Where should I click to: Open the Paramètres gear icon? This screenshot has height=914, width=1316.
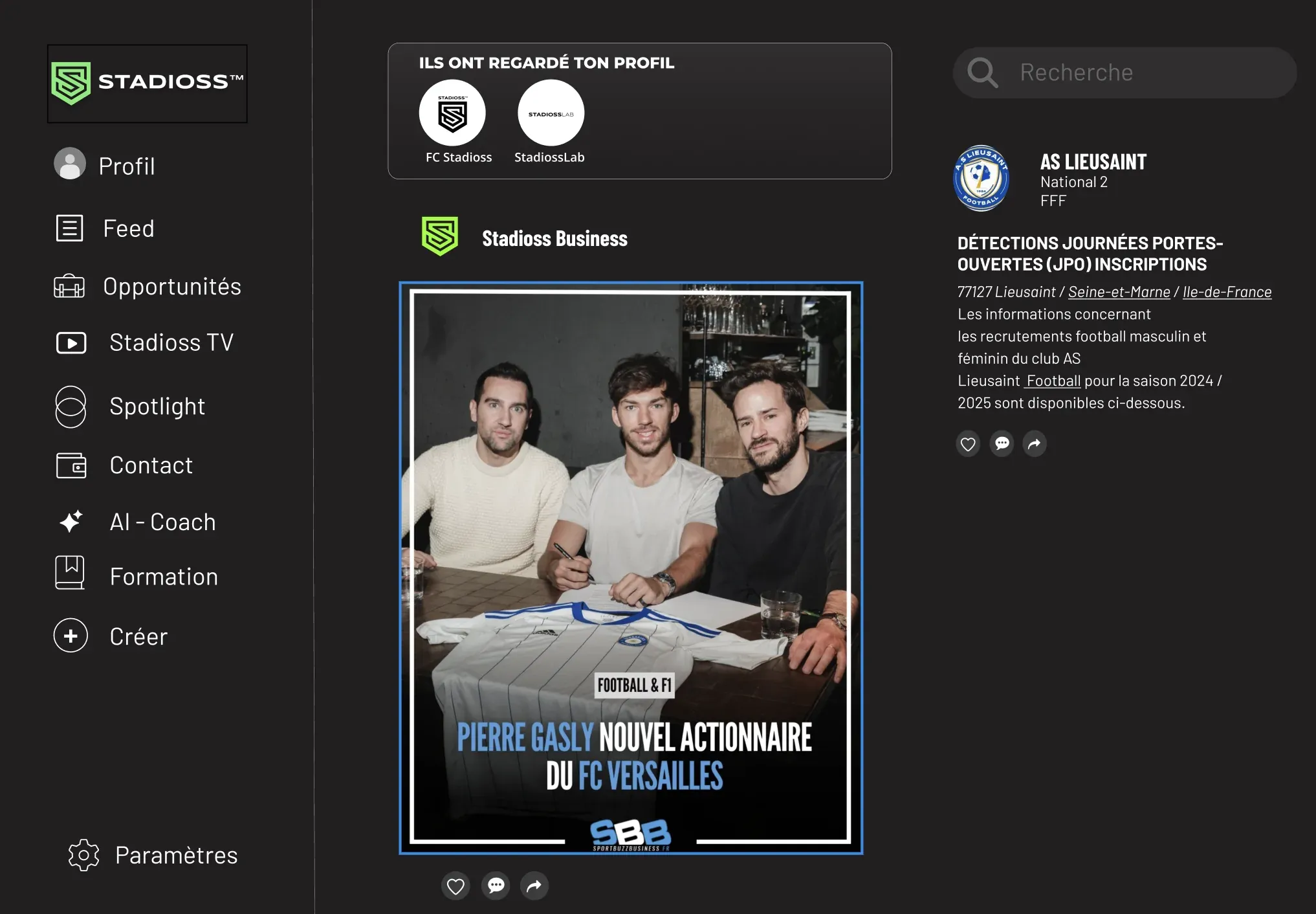tap(84, 855)
